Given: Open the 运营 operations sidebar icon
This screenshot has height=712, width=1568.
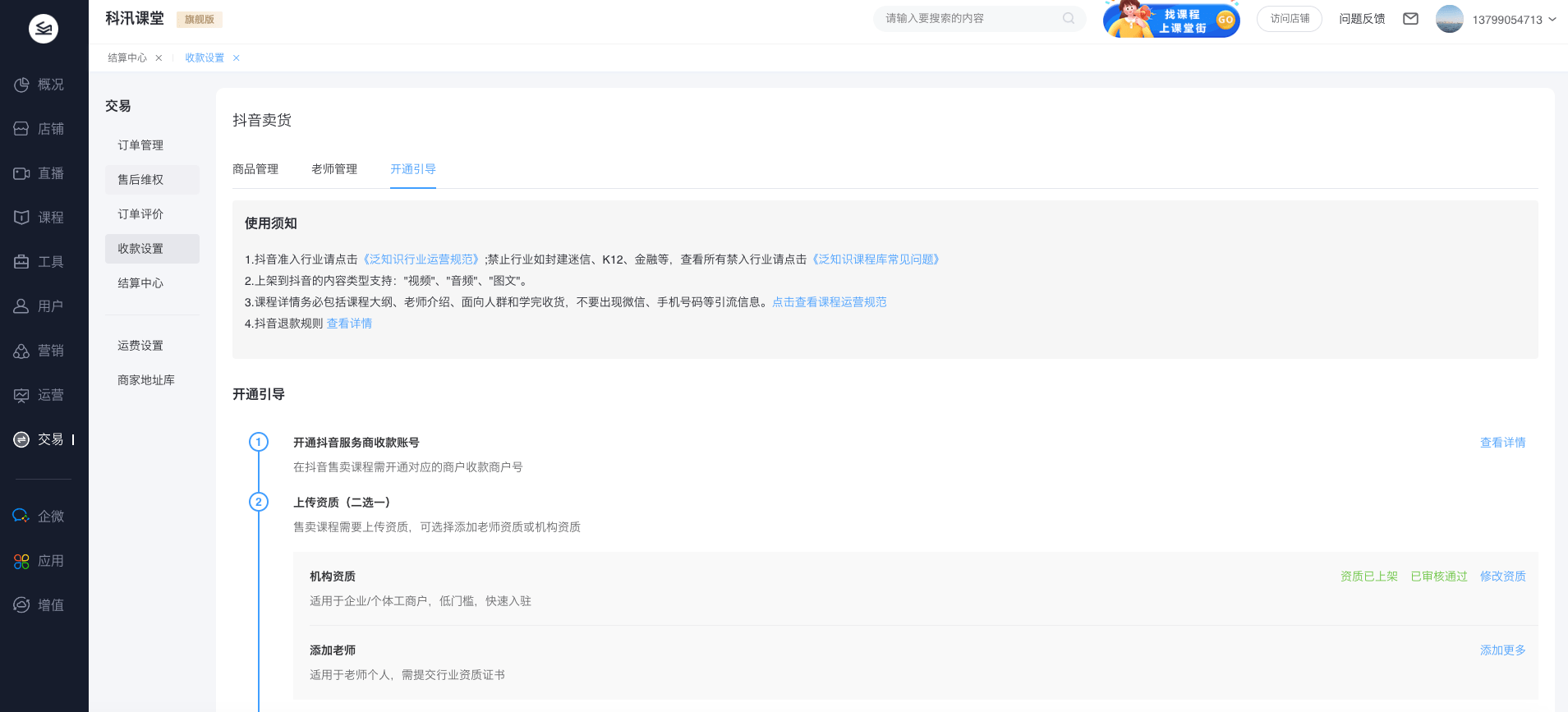Looking at the screenshot, I should (21, 395).
